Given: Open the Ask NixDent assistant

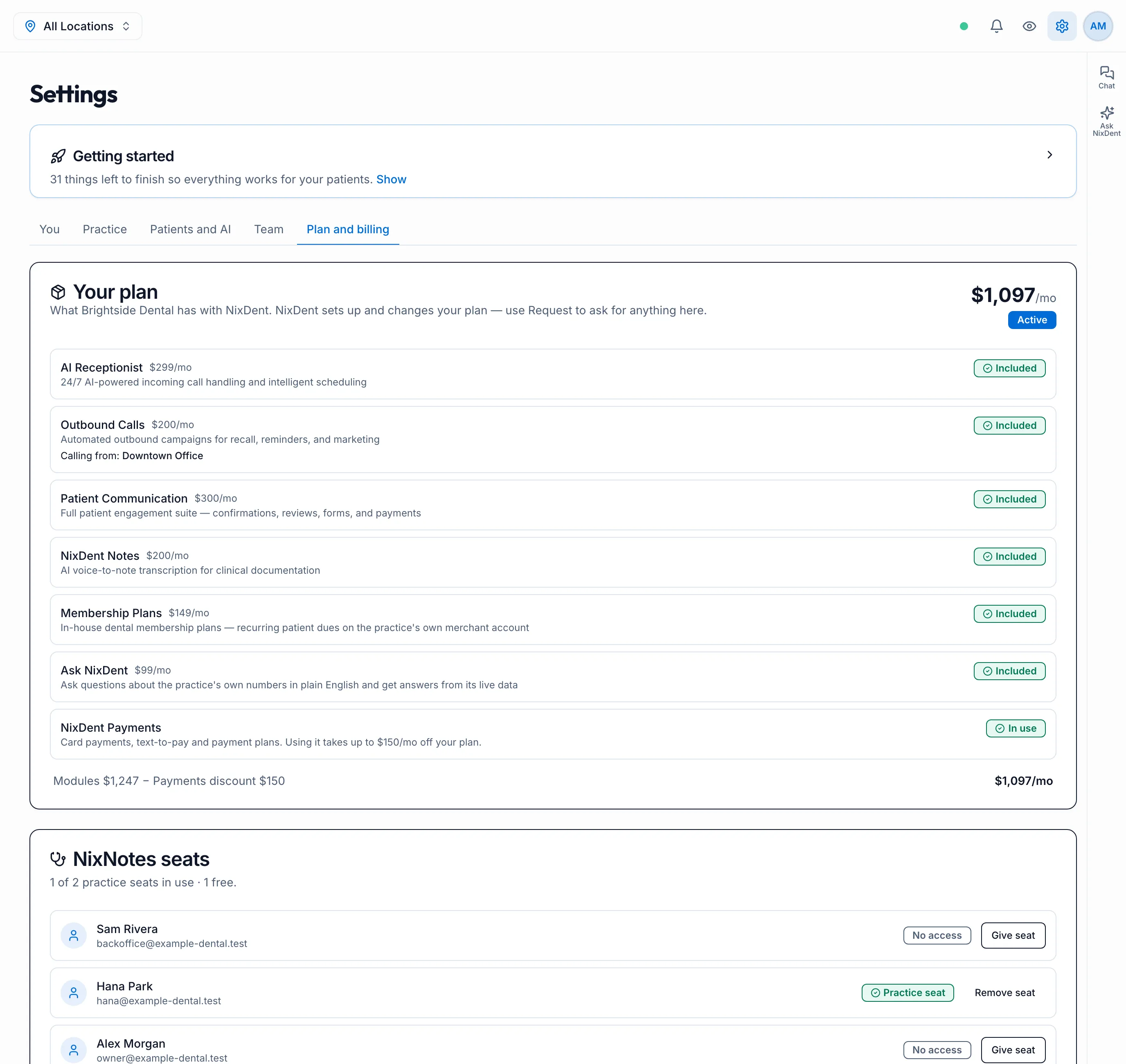Looking at the screenshot, I should click(1107, 122).
